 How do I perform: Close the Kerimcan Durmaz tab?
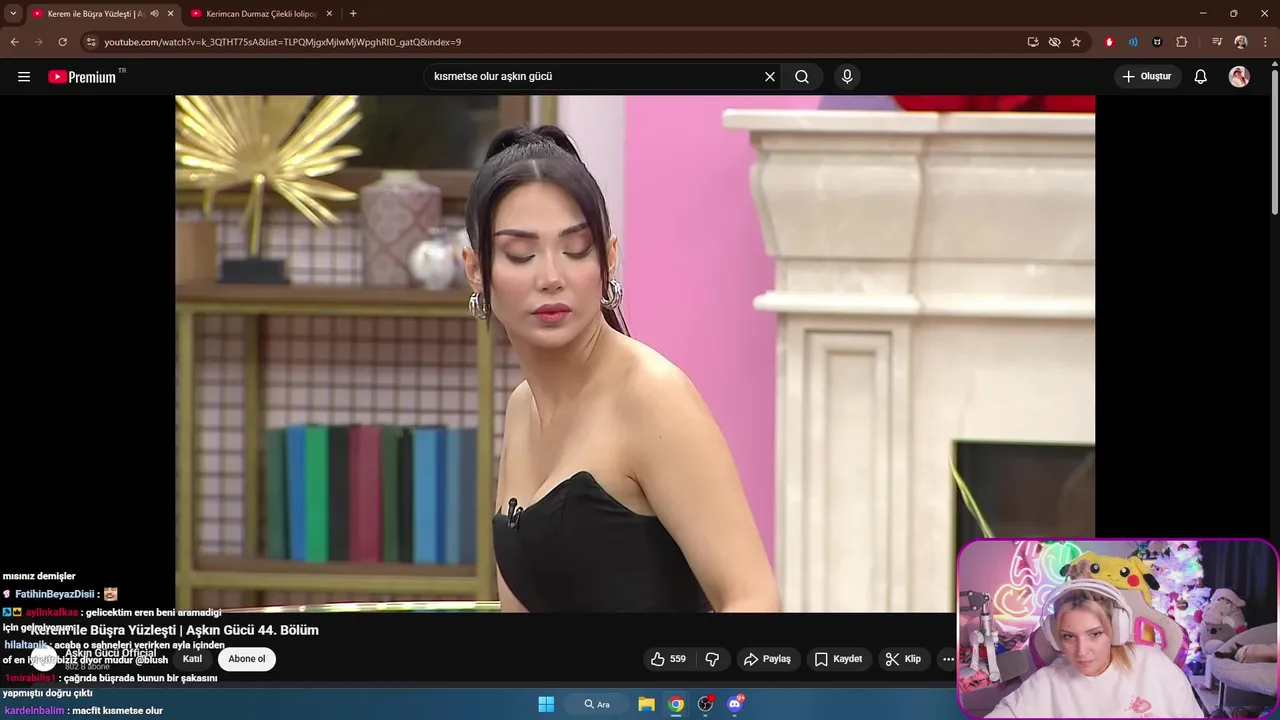[x=329, y=14]
